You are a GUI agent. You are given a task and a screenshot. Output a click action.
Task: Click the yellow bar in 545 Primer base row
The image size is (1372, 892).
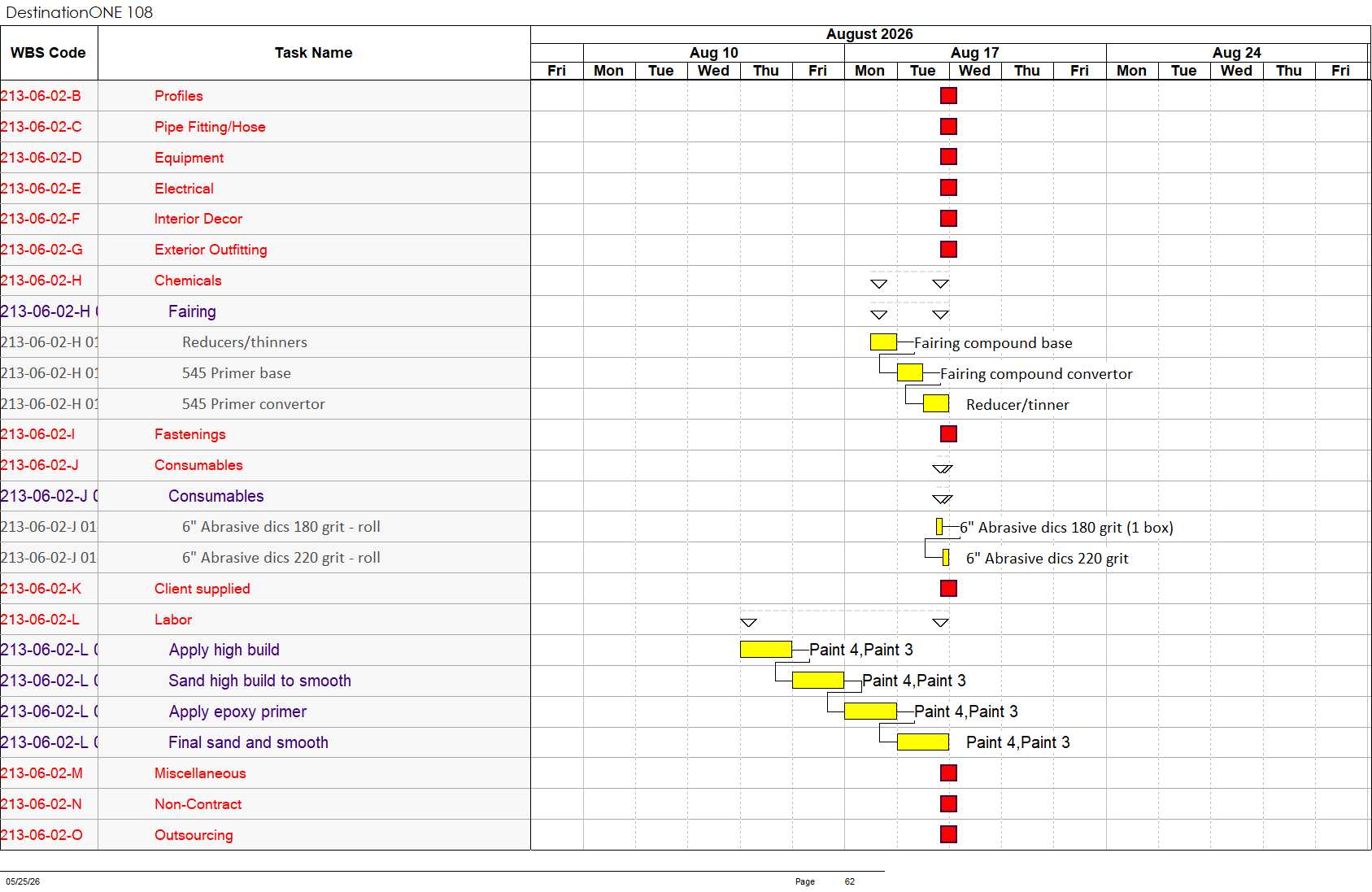coord(910,372)
